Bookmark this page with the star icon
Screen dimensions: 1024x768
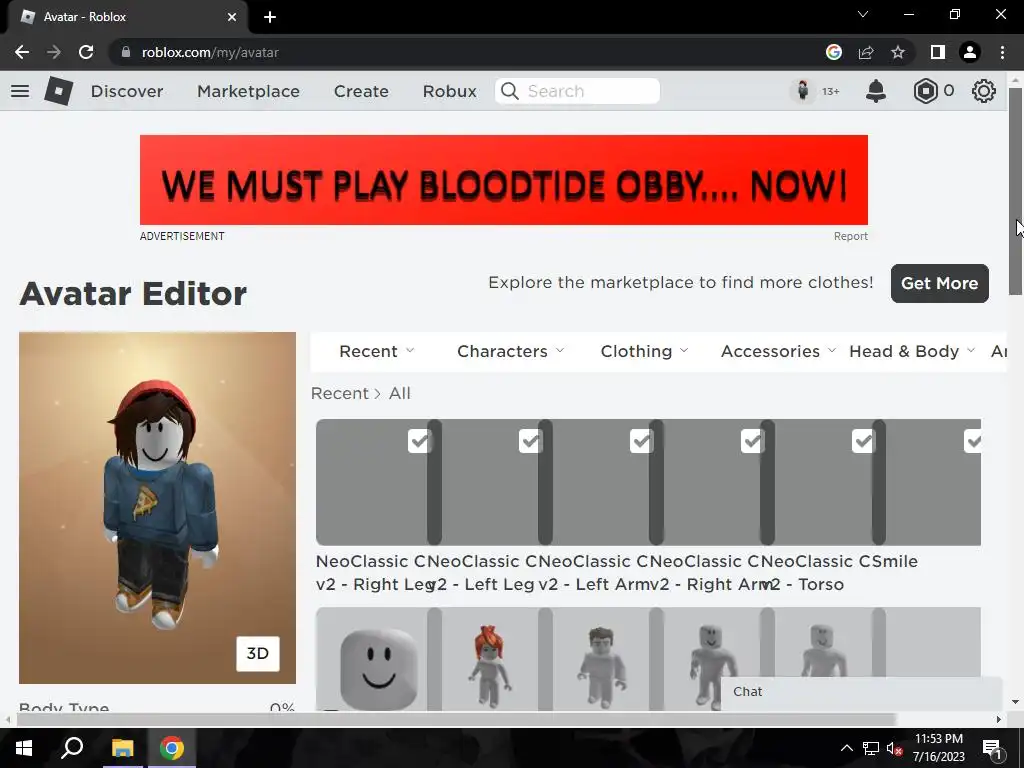[898, 52]
